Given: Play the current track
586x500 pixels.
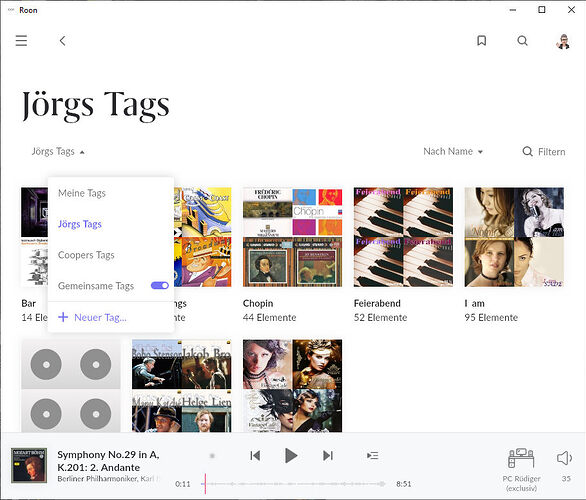Looking at the screenshot, I should pos(291,456).
